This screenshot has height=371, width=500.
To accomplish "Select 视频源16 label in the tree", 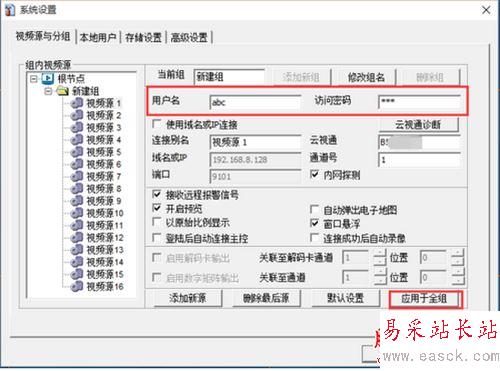I will click(105, 287).
